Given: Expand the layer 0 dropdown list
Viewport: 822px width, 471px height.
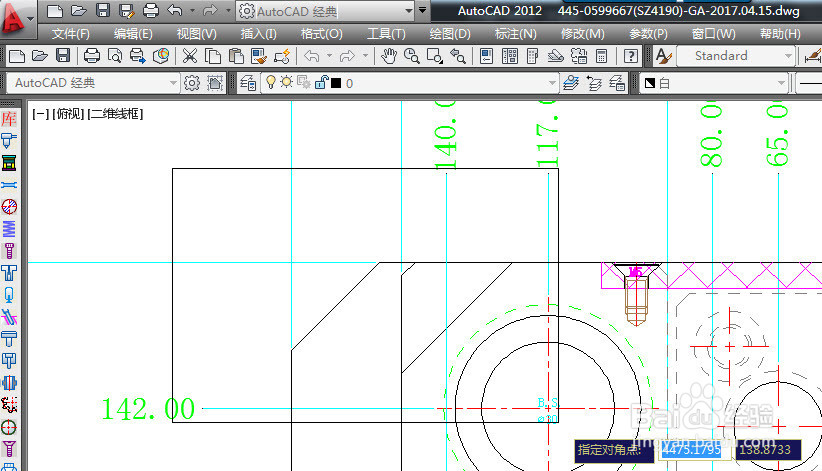Looking at the screenshot, I should (551, 83).
